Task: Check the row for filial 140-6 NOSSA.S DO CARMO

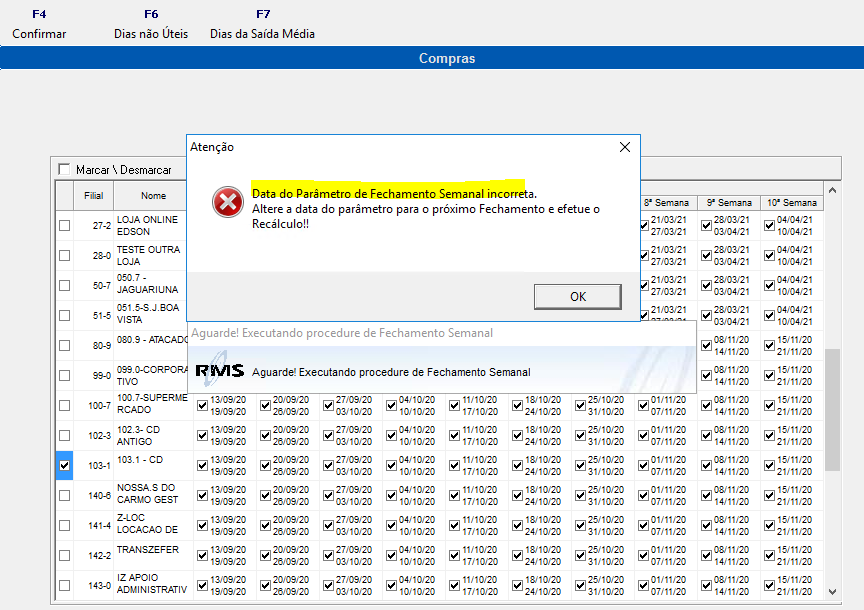Action: click(64, 495)
